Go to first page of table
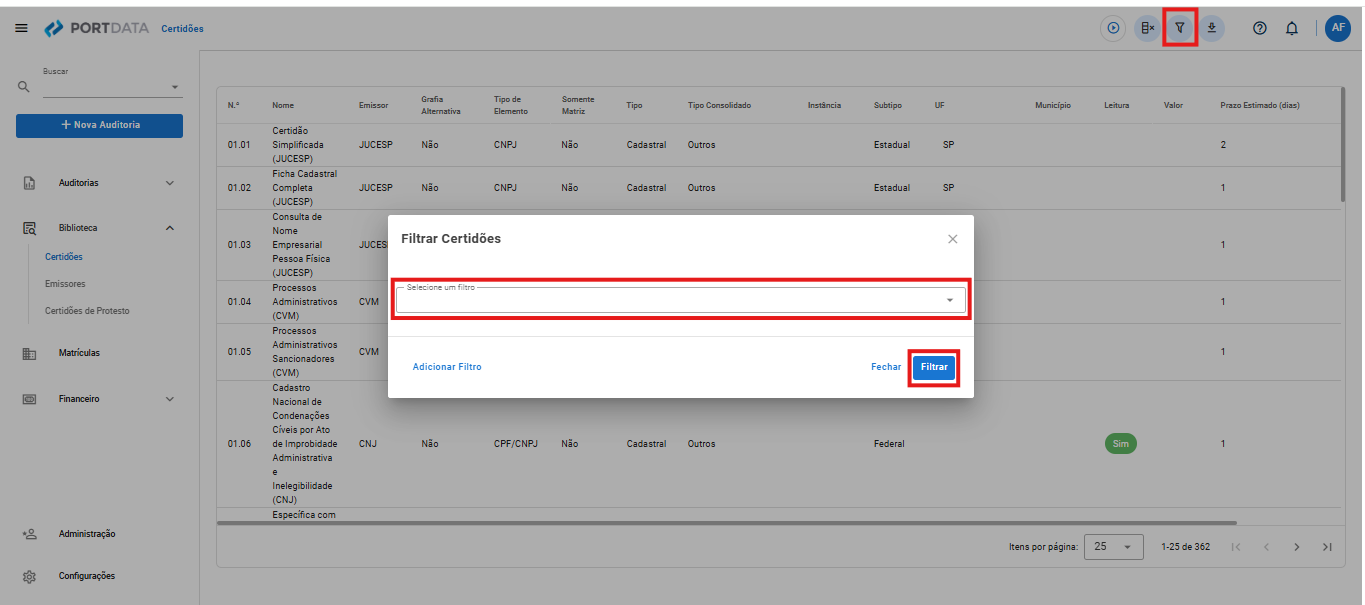This screenshot has width=1365, height=605. pos(1236,547)
